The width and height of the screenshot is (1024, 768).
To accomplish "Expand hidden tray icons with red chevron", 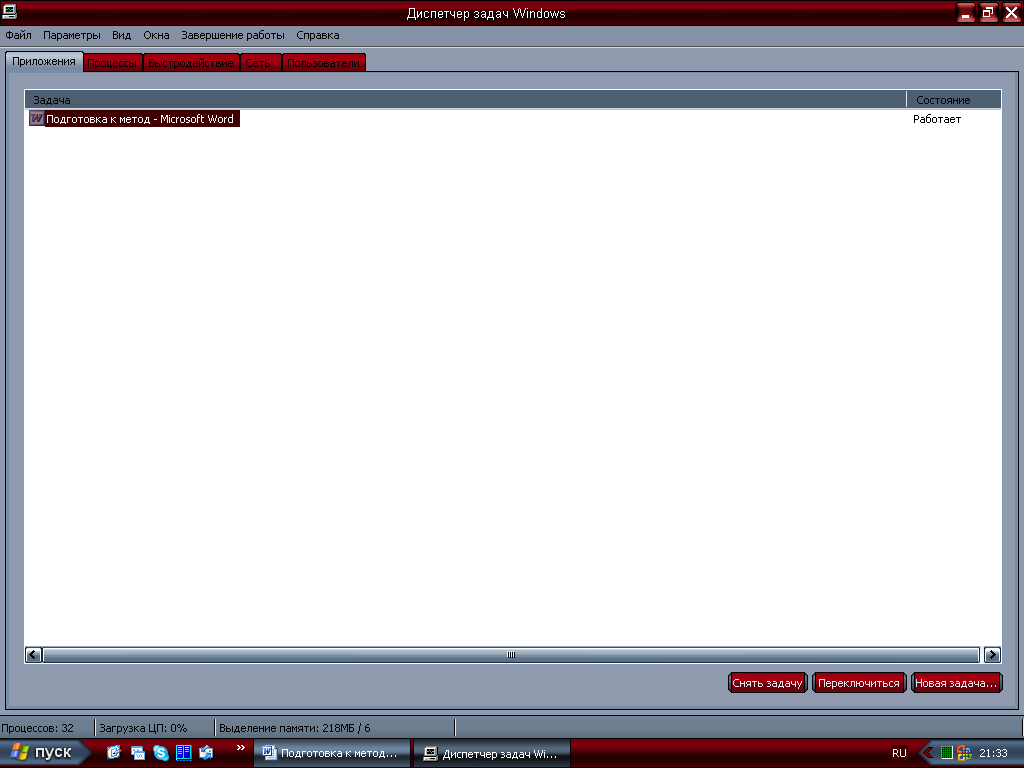I will [927, 753].
